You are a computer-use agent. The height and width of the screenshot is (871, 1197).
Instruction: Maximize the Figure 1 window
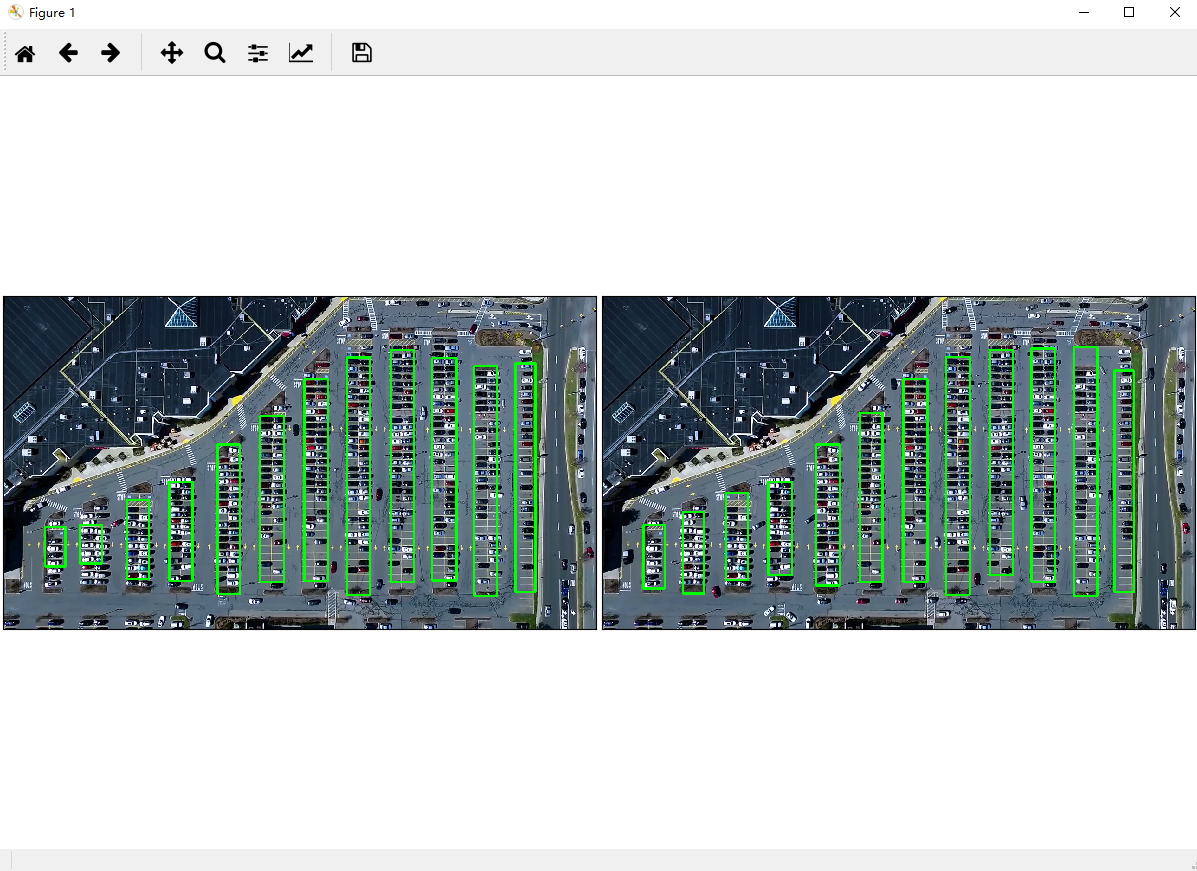point(1129,12)
